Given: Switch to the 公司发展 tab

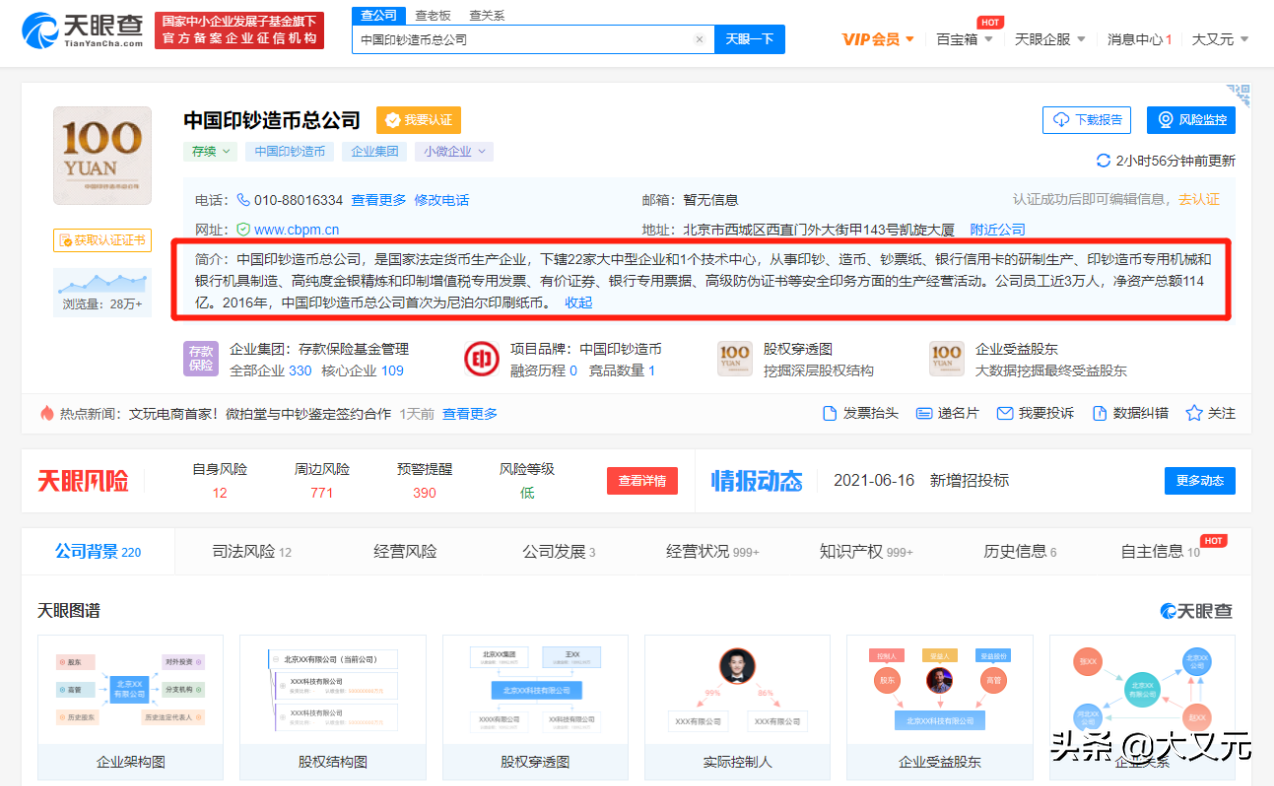Looking at the screenshot, I should 559,551.
